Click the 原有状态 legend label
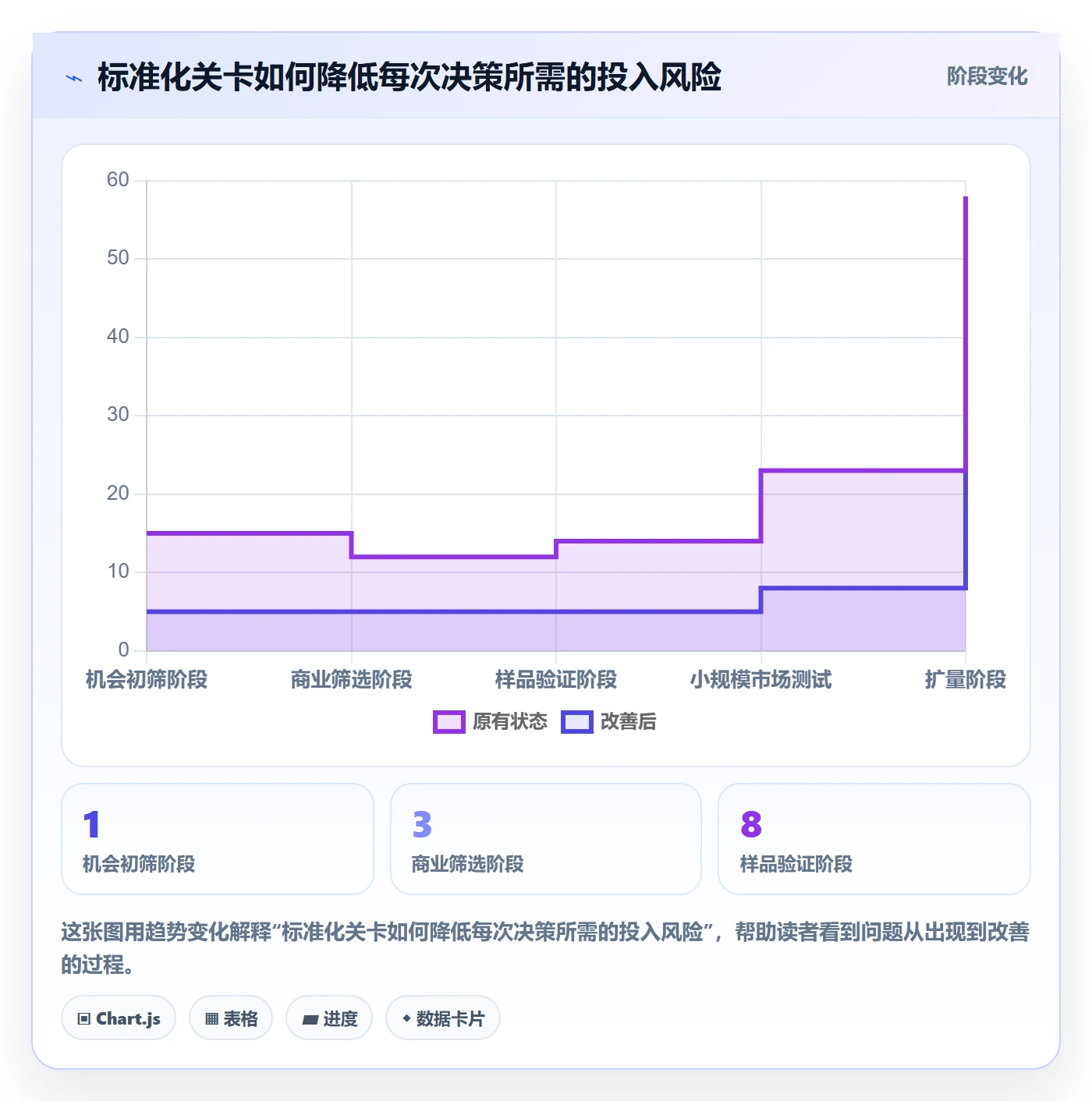 [510, 722]
